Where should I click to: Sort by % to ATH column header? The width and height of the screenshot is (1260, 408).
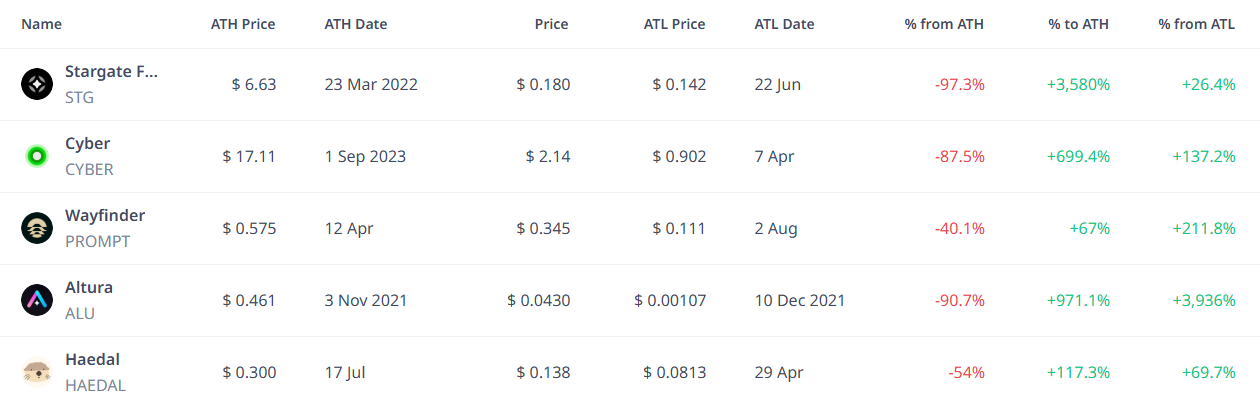click(x=1079, y=24)
